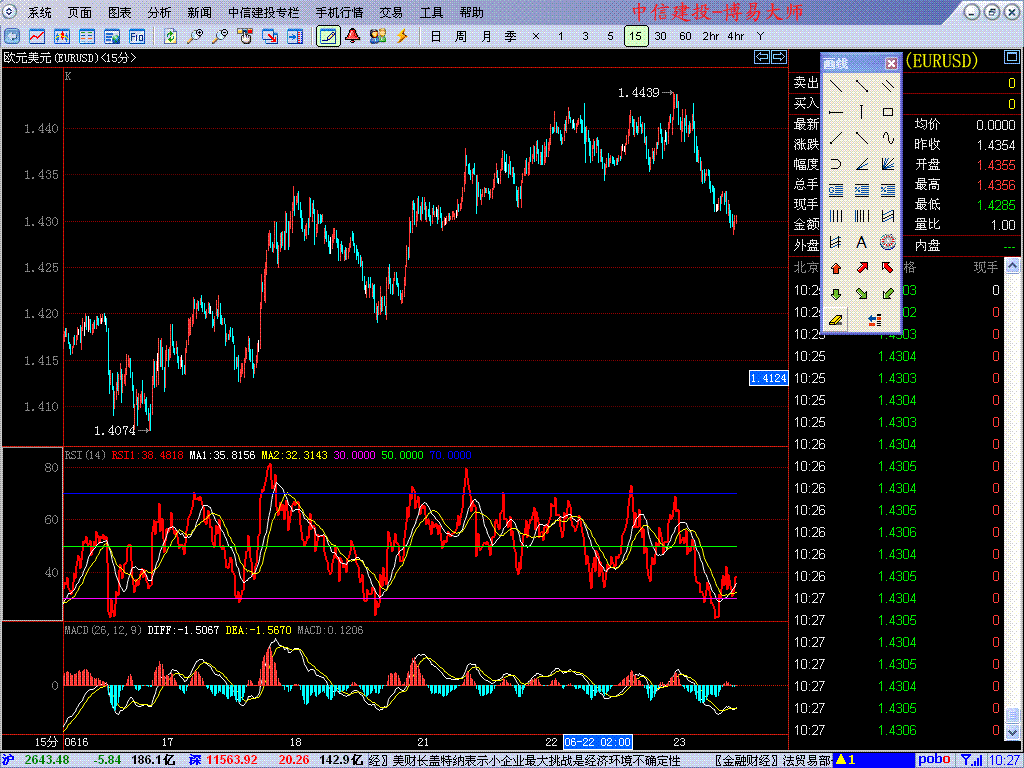Click the alarm bell toolbar icon
This screenshot has width=1024, height=768.
tap(353, 36)
